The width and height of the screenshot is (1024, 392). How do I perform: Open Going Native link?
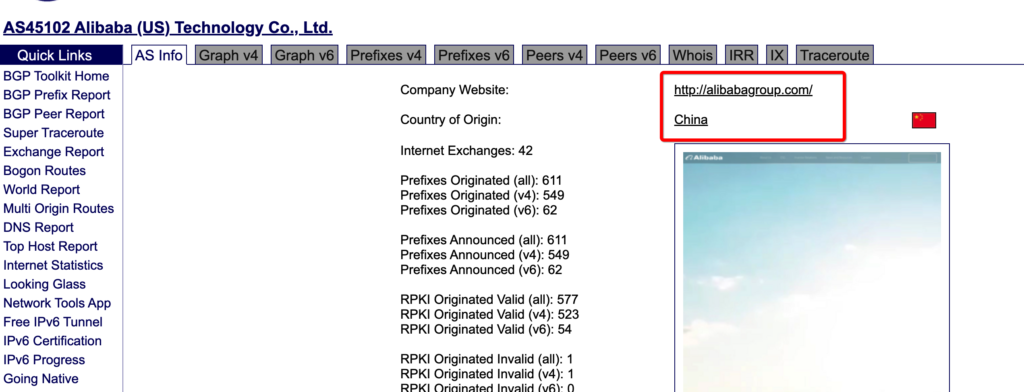40,379
